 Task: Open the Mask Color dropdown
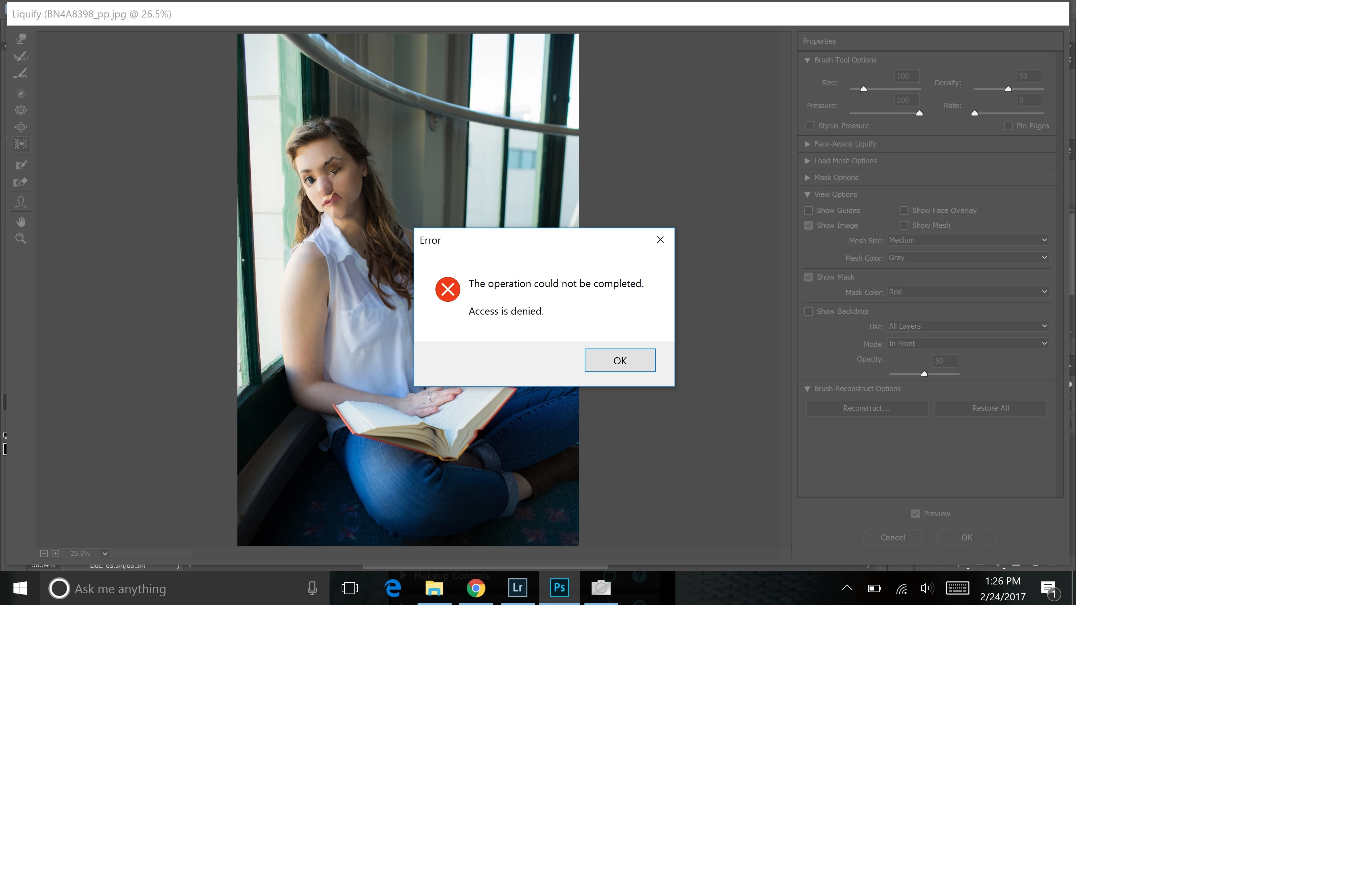[968, 292]
